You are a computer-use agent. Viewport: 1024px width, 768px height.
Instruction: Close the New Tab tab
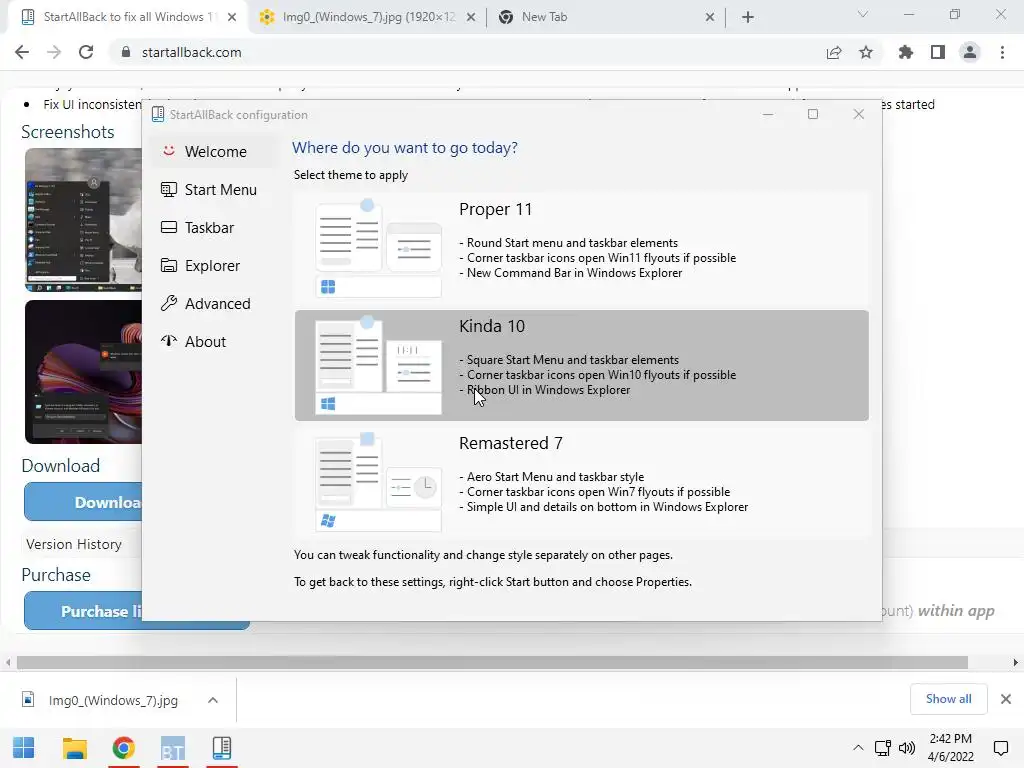(710, 18)
